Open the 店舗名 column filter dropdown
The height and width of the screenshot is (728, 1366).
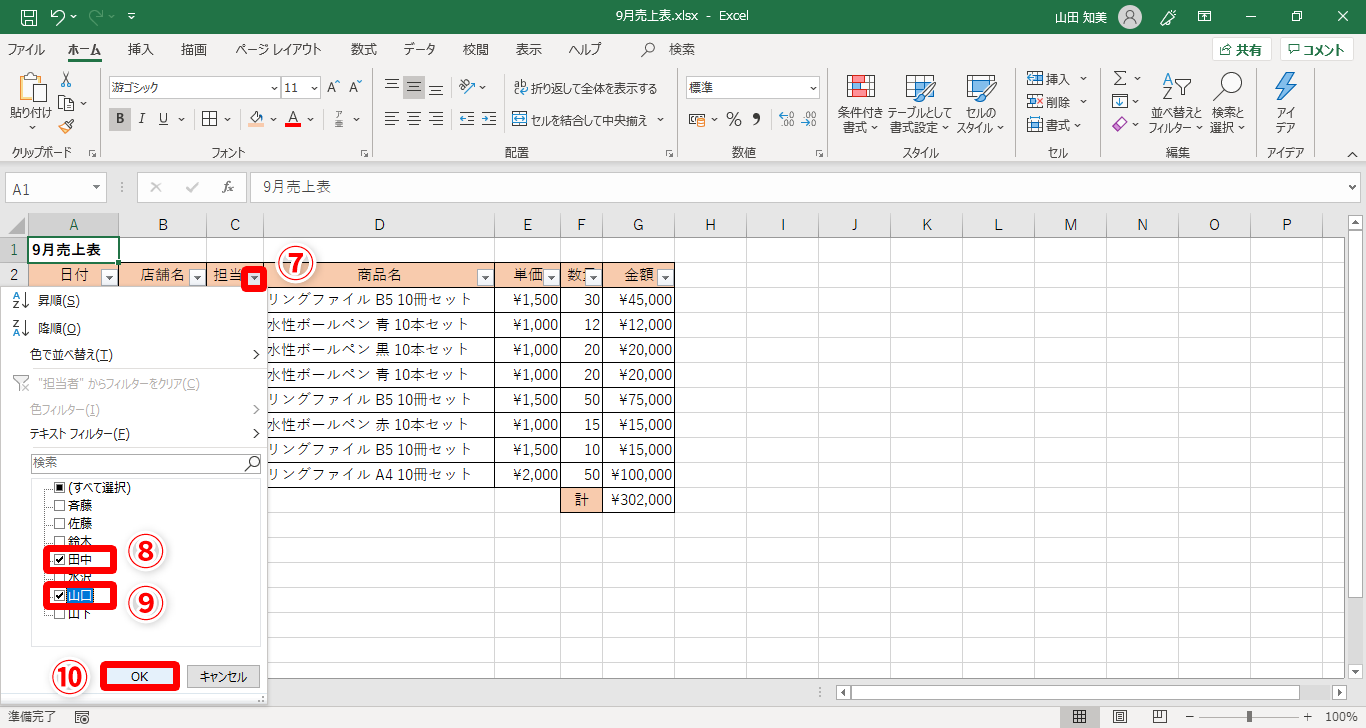[197, 279]
